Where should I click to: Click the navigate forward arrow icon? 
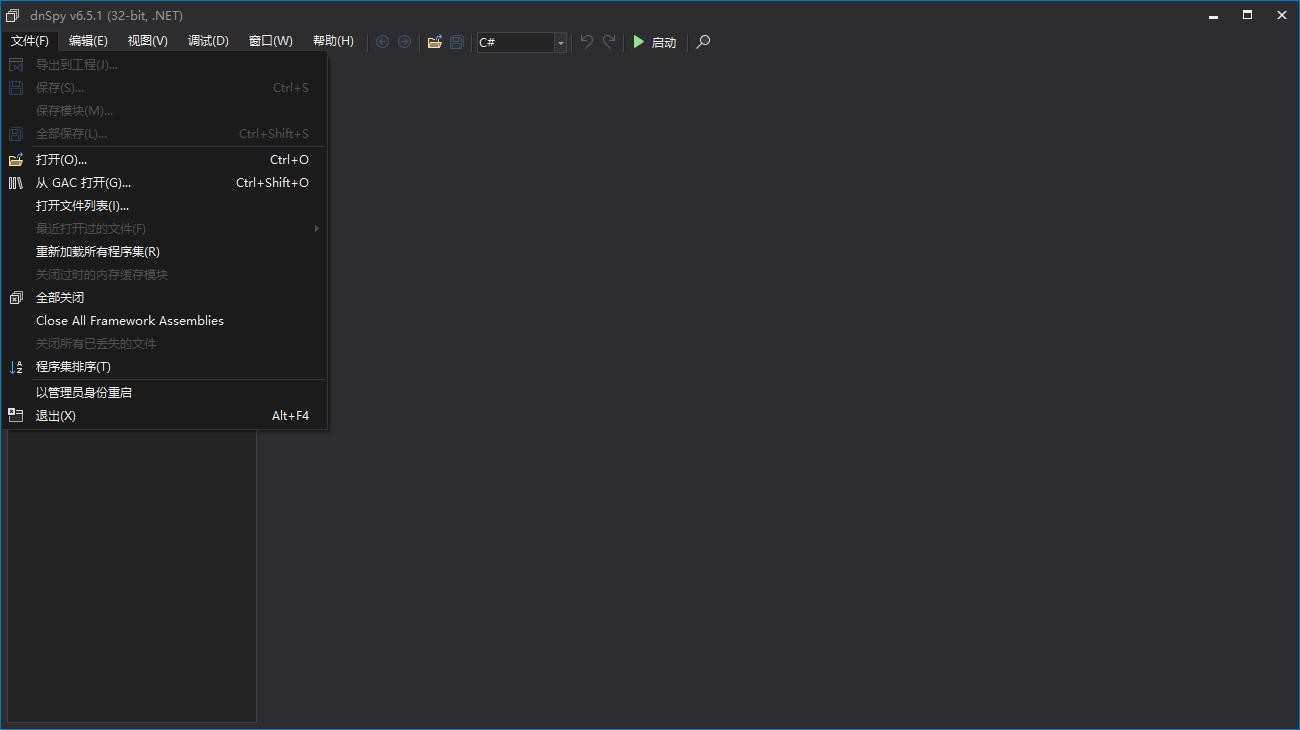pos(404,42)
